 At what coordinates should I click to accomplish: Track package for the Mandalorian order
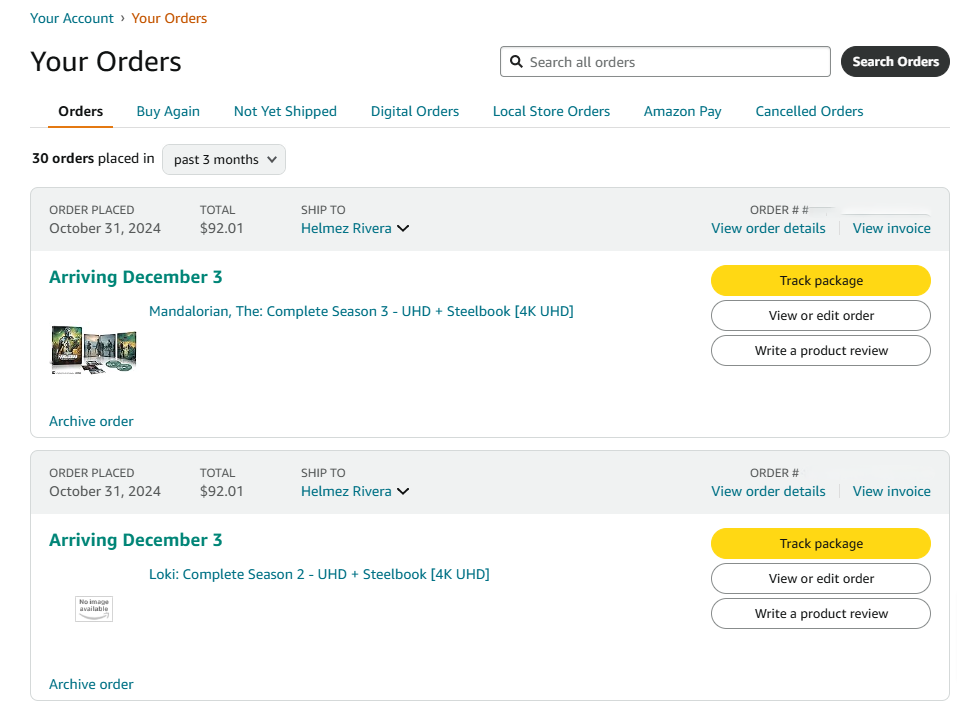tap(821, 281)
